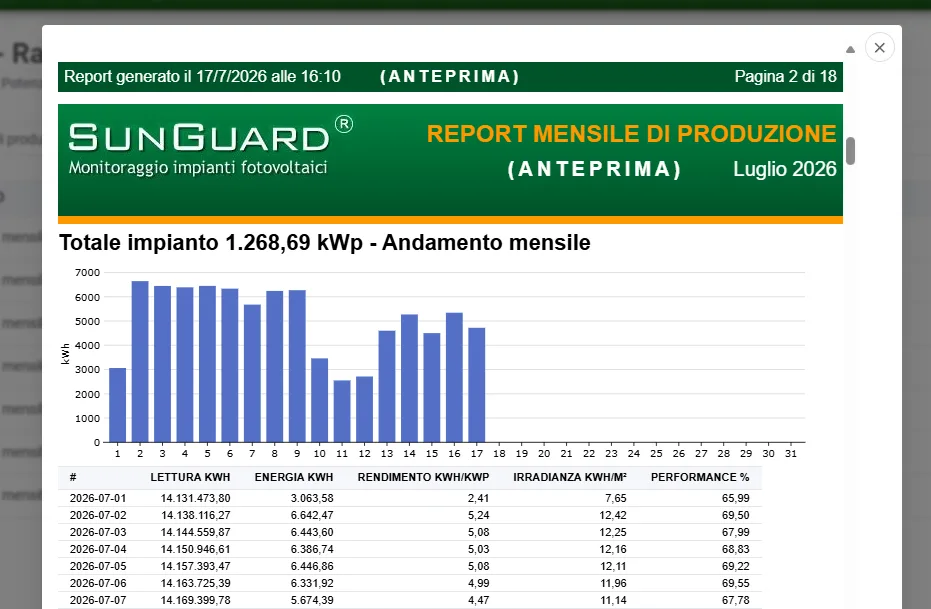Click the energy value '5.674,39'
The image size is (931, 609).
pyautogui.click(x=312, y=600)
